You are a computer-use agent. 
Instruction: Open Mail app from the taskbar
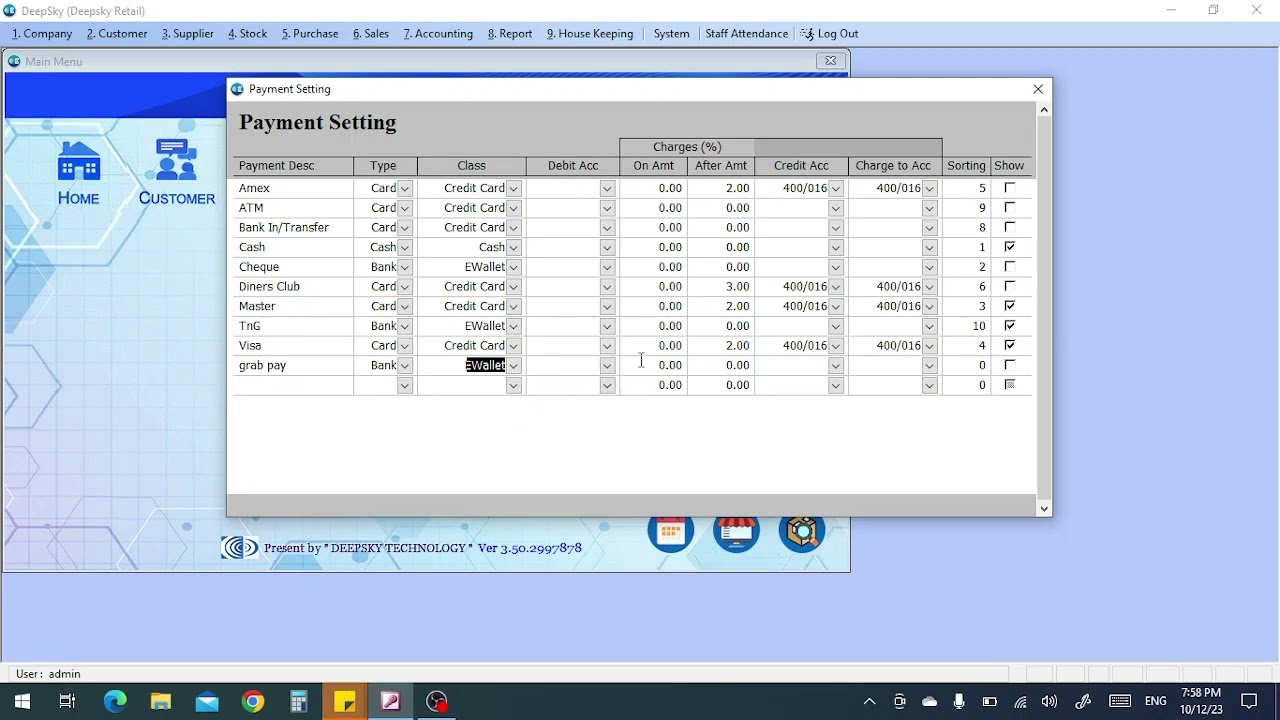point(207,702)
